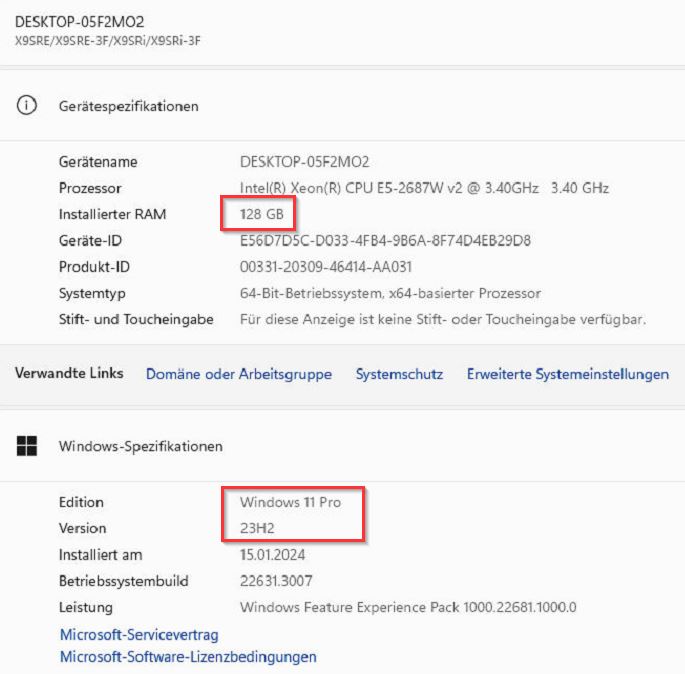The image size is (685, 674).
Task: Click the DESKTOP-05F2MO2 title at top
Action: pos(80,21)
